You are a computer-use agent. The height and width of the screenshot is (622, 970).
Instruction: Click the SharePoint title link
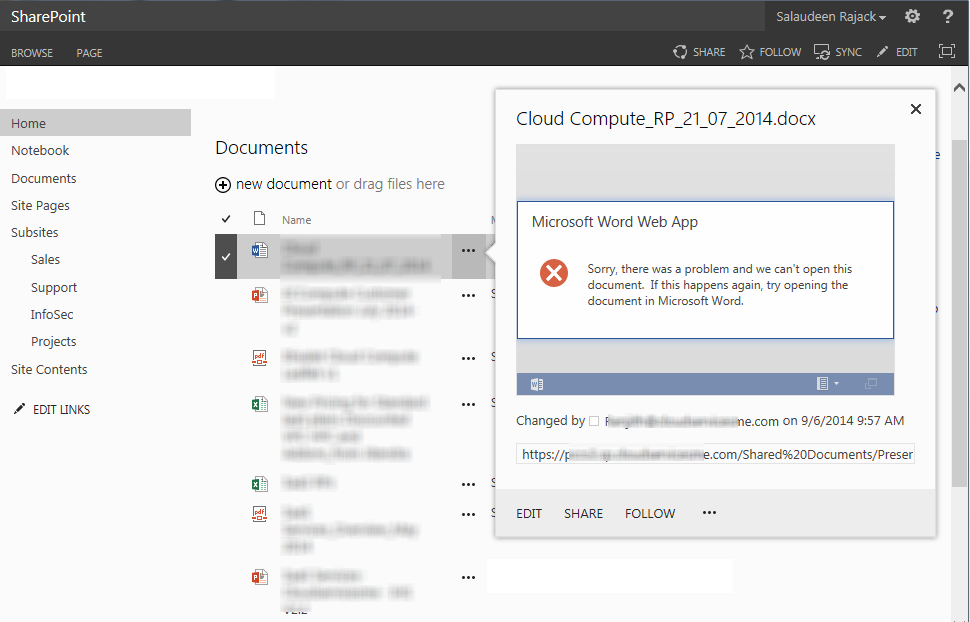(48, 17)
